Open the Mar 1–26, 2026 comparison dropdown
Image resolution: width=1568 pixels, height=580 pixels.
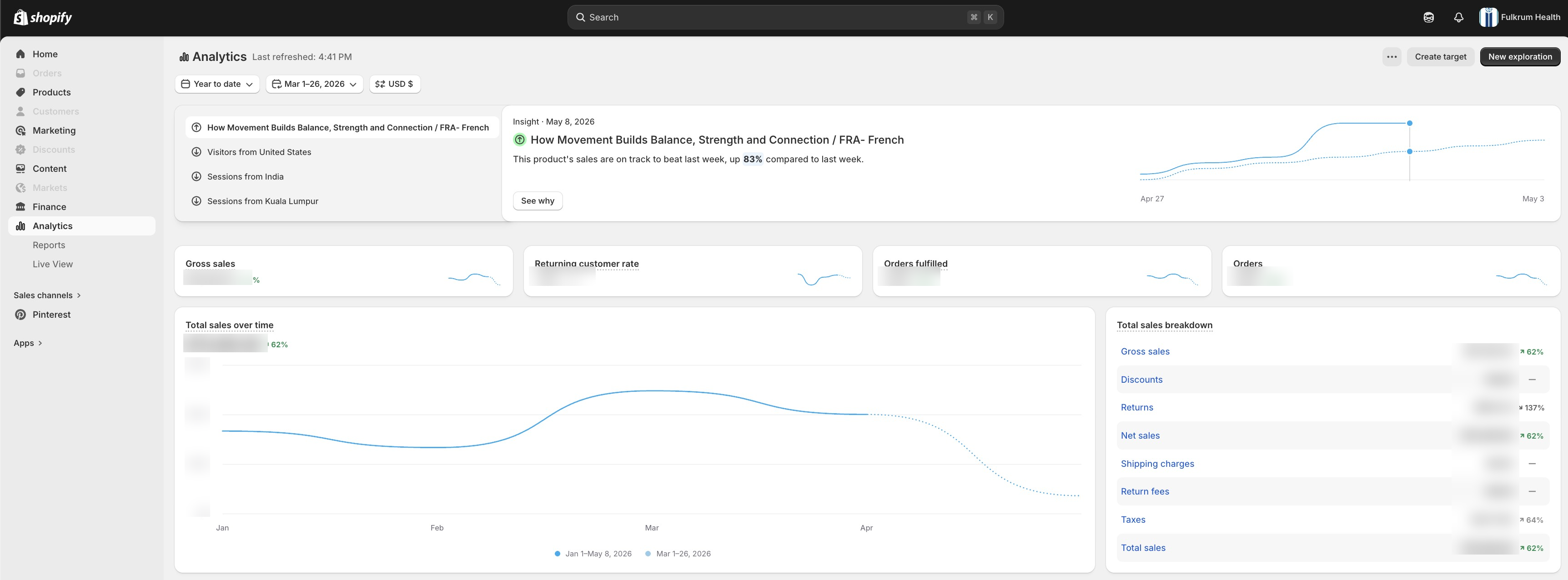point(314,84)
